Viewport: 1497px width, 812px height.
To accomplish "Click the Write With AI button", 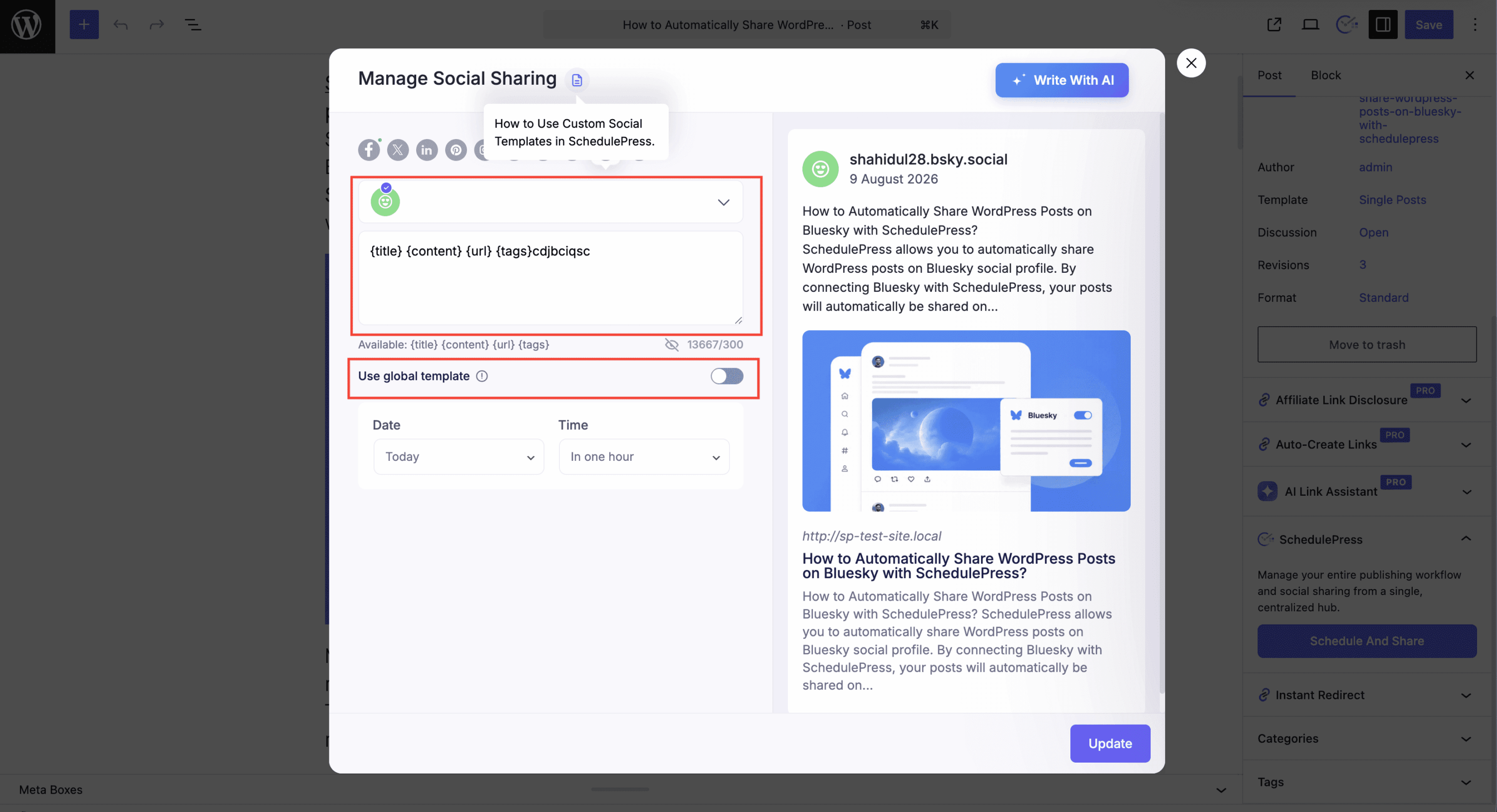I will click(x=1062, y=80).
